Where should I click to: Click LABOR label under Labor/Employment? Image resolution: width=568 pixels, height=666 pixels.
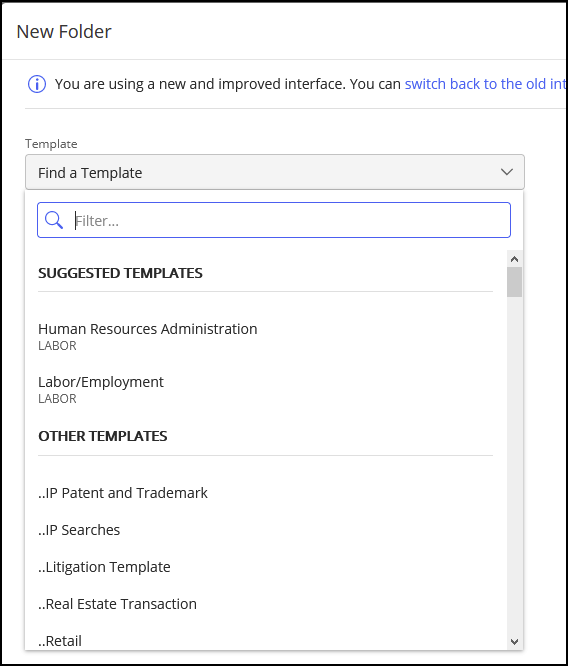click(x=57, y=399)
